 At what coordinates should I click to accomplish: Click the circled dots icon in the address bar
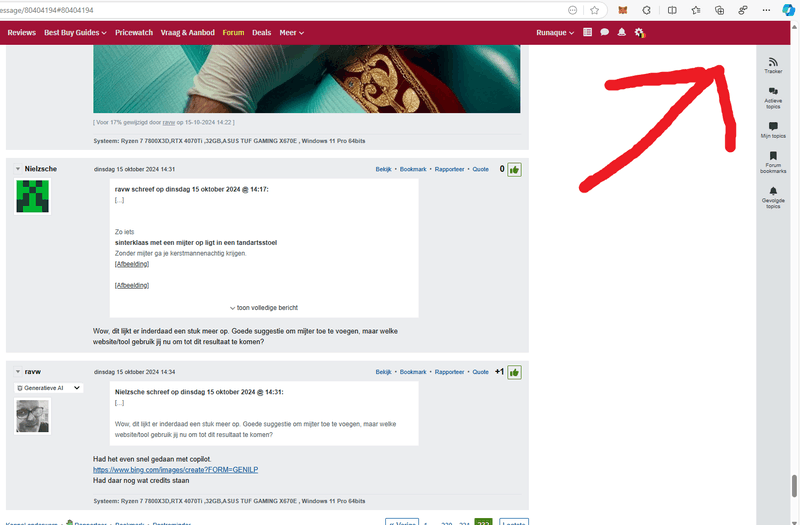pyautogui.click(x=572, y=10)
